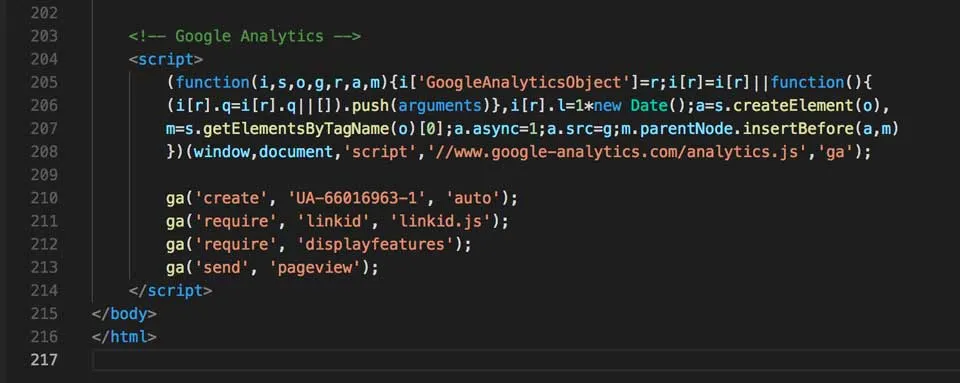Click line number 205 in the gutter
This screenshot has height=383, width=960.
pos(43,83)
